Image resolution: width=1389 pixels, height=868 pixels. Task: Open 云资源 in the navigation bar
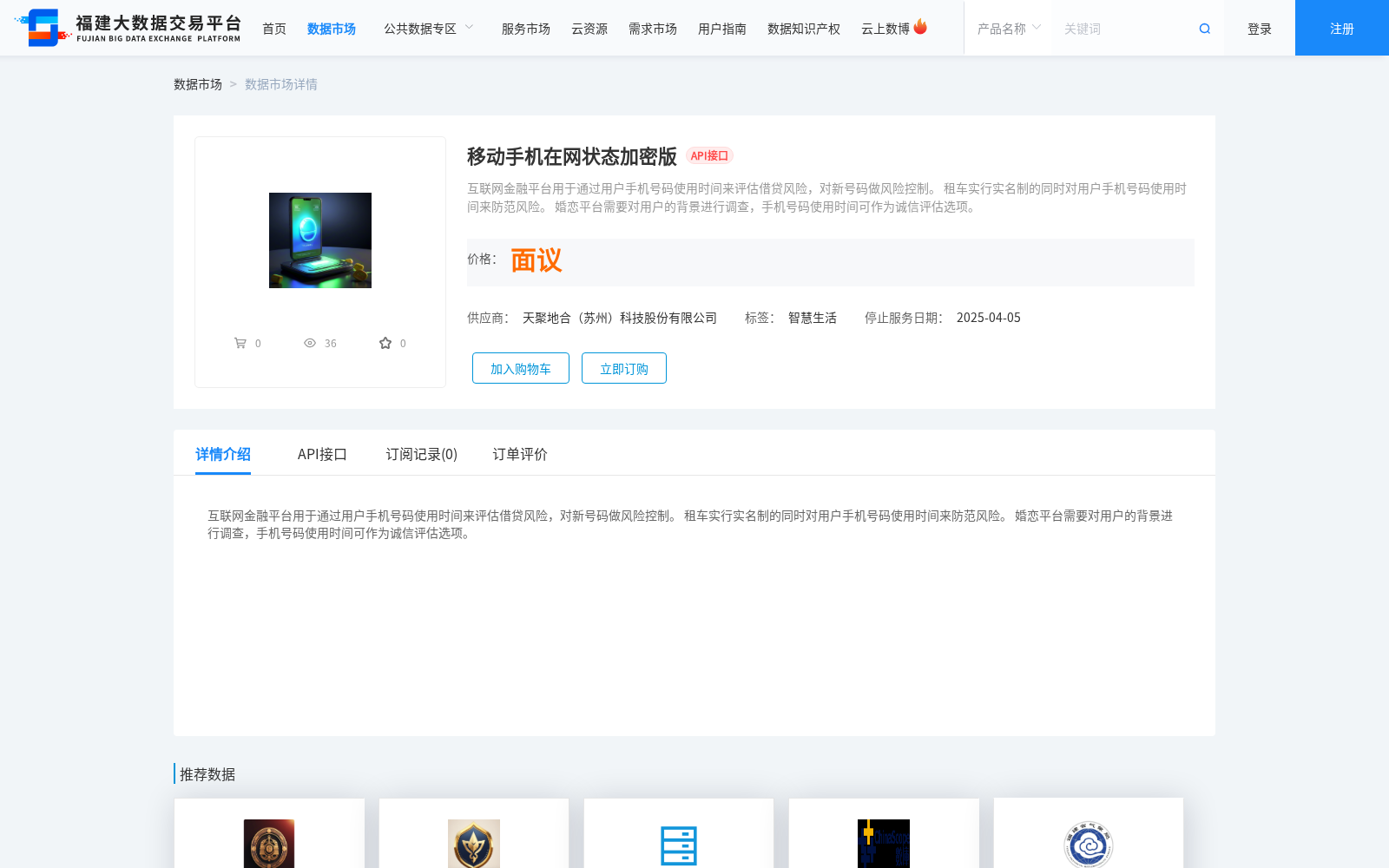click(589, 29)
